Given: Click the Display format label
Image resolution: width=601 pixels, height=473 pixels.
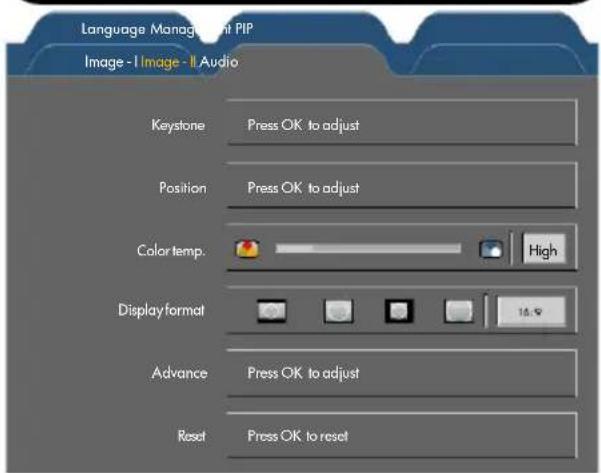Looking at the screenshot, I should coord(161,310).
